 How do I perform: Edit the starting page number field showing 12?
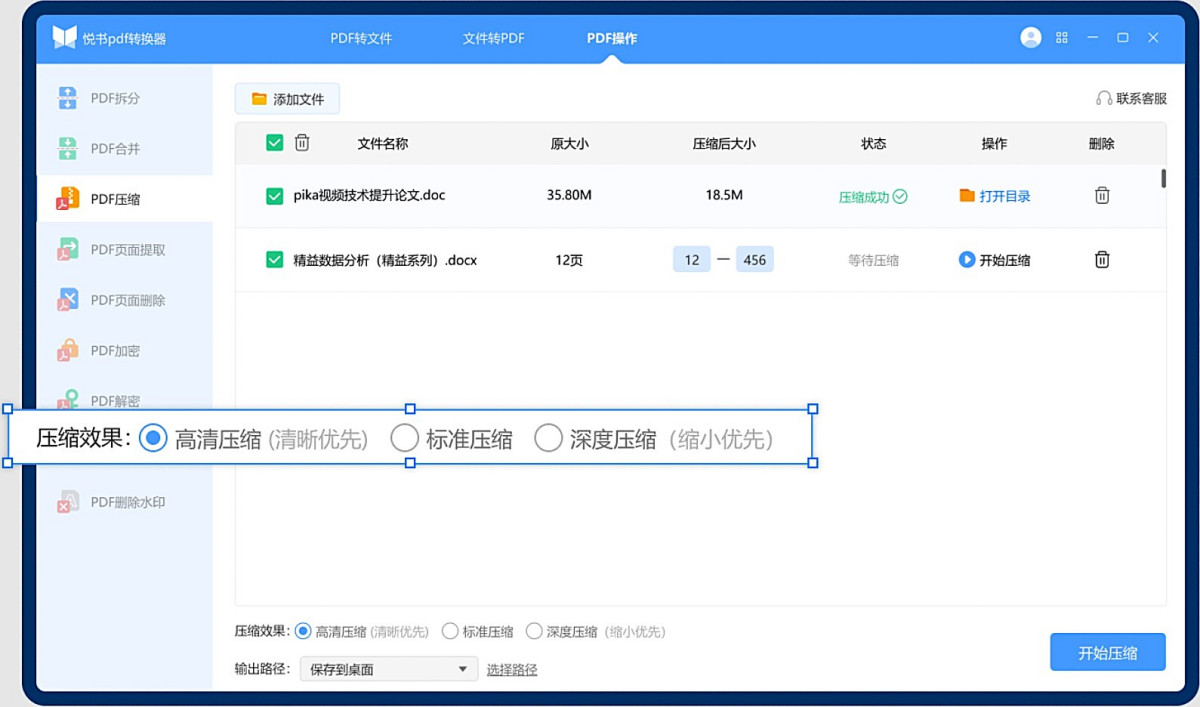click(691, 259)
